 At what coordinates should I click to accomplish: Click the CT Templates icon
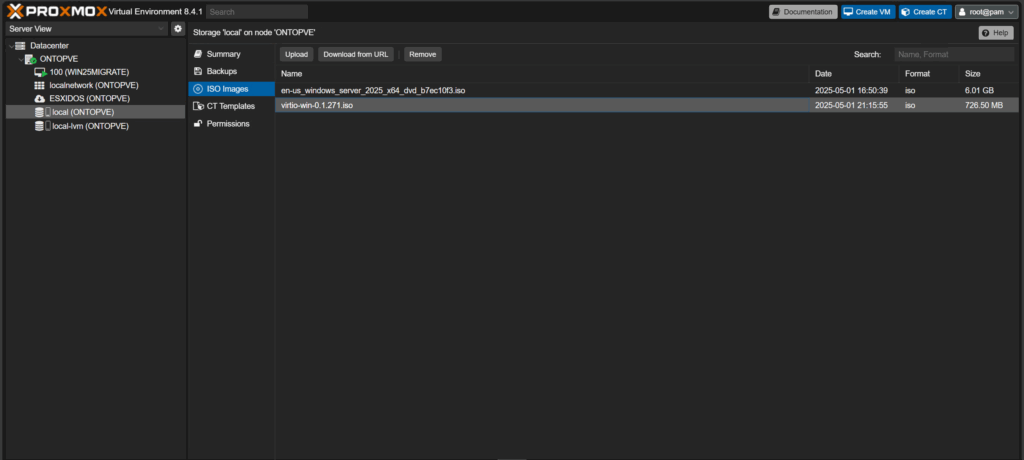(x=199, y=106)
